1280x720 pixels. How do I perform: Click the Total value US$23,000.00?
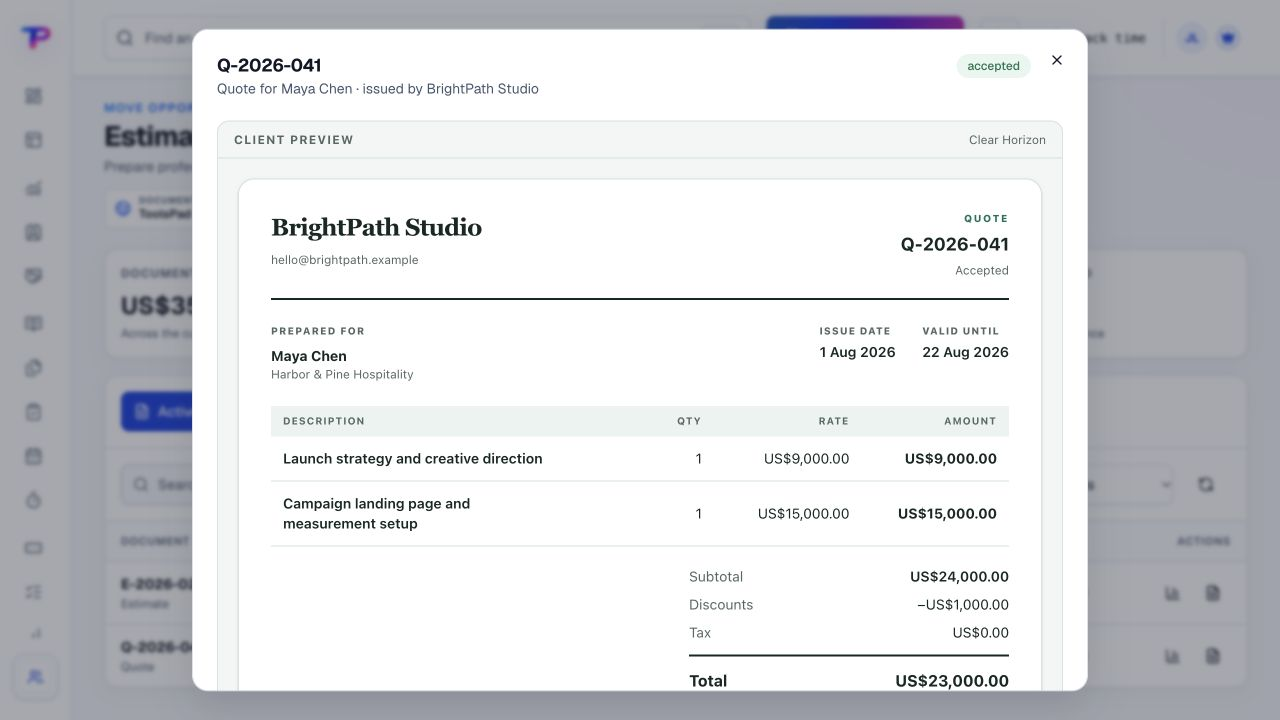pos(952,681)
